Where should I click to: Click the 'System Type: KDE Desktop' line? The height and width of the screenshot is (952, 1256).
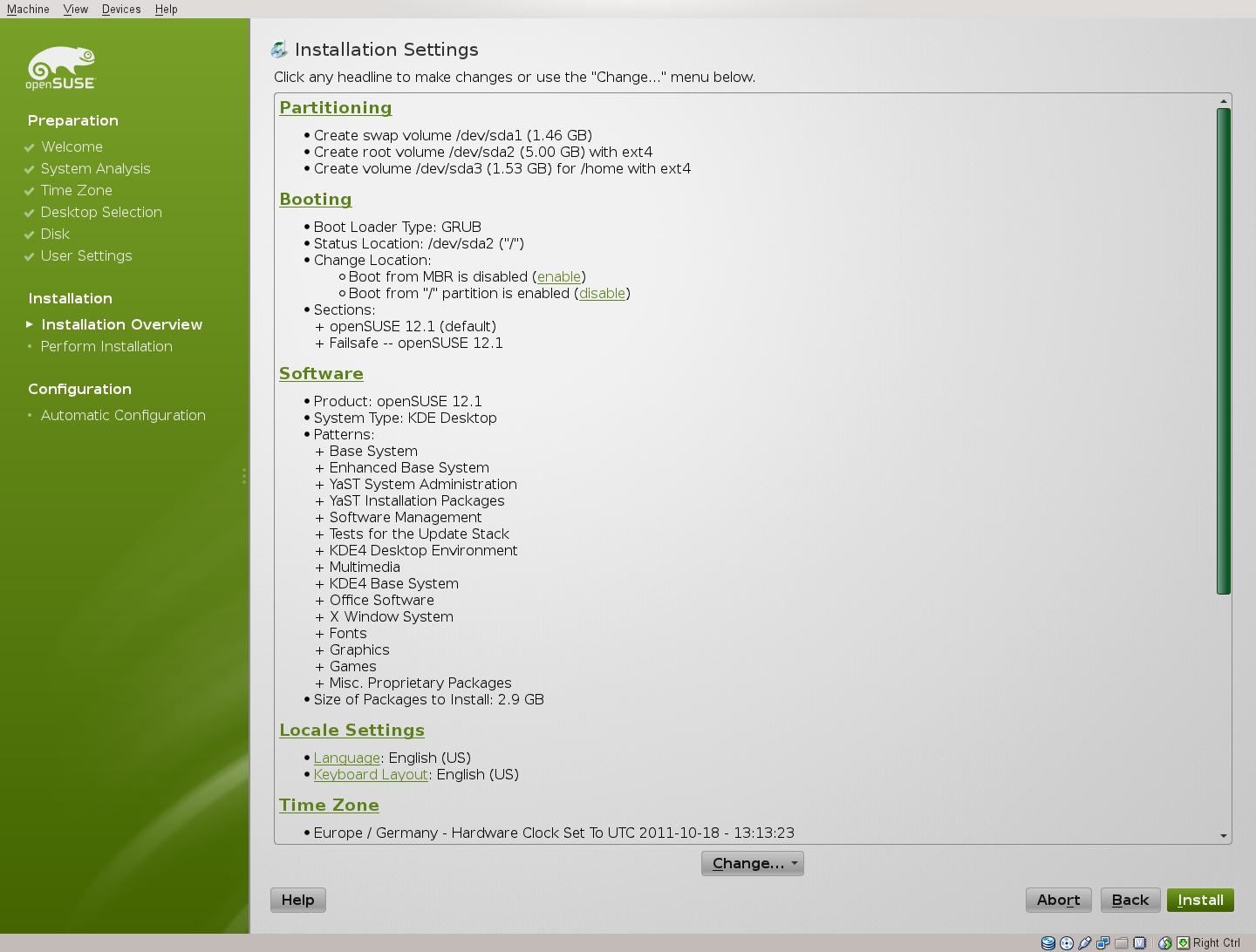[x=406, y=418]
